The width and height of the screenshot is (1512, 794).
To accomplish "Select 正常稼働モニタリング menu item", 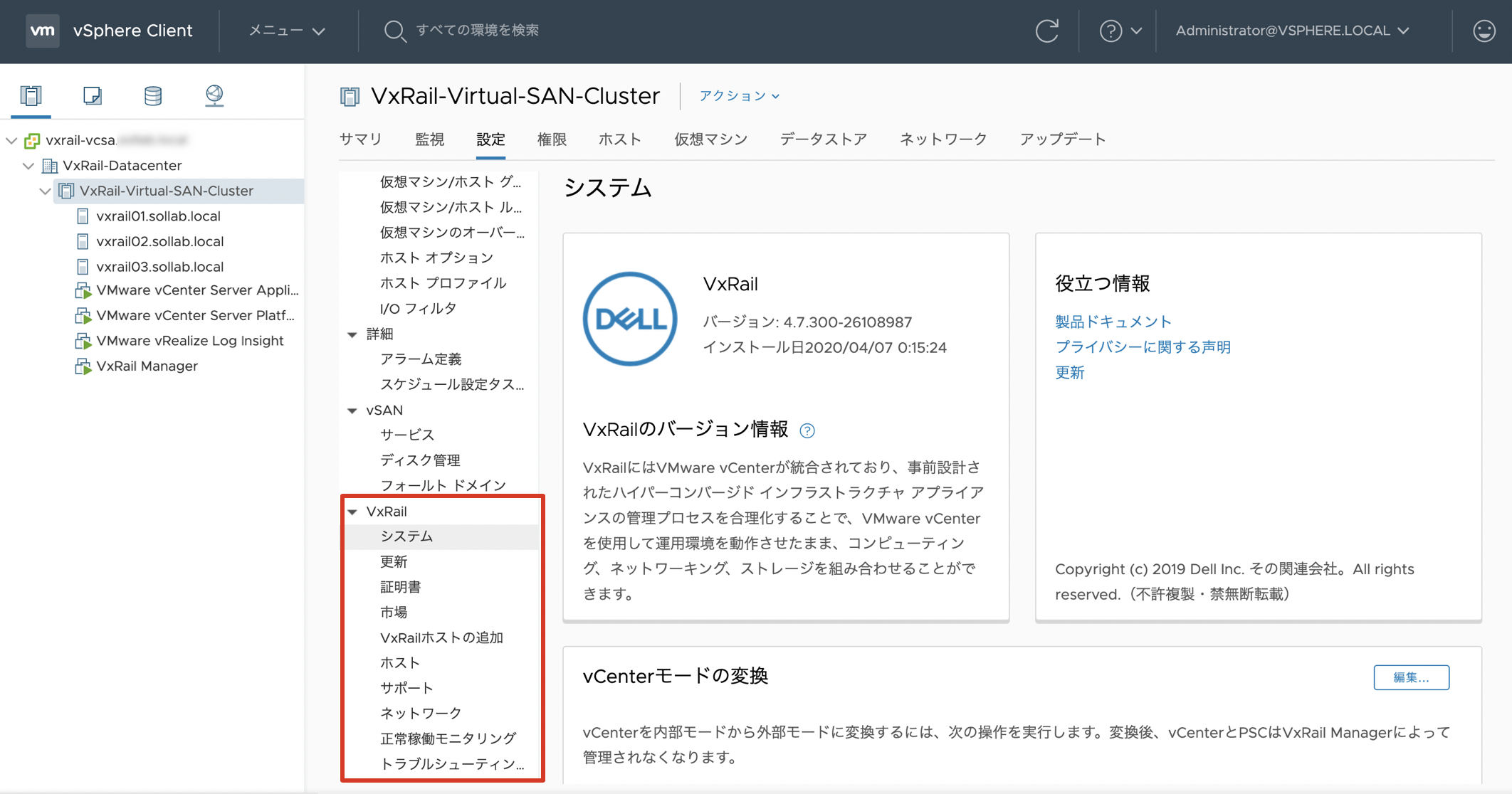I will tap(448, 739).
